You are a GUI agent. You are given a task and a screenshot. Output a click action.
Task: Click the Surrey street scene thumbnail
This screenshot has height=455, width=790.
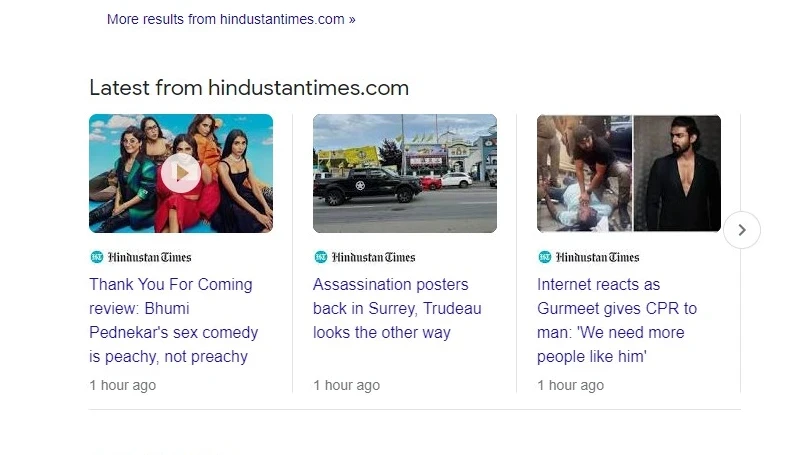click(x=404, y=173)
